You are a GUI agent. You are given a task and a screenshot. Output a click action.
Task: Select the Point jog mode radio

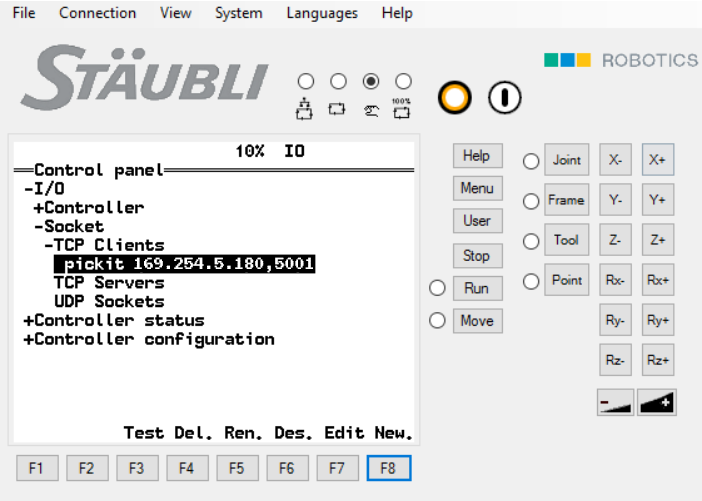(x=531, y=282)
